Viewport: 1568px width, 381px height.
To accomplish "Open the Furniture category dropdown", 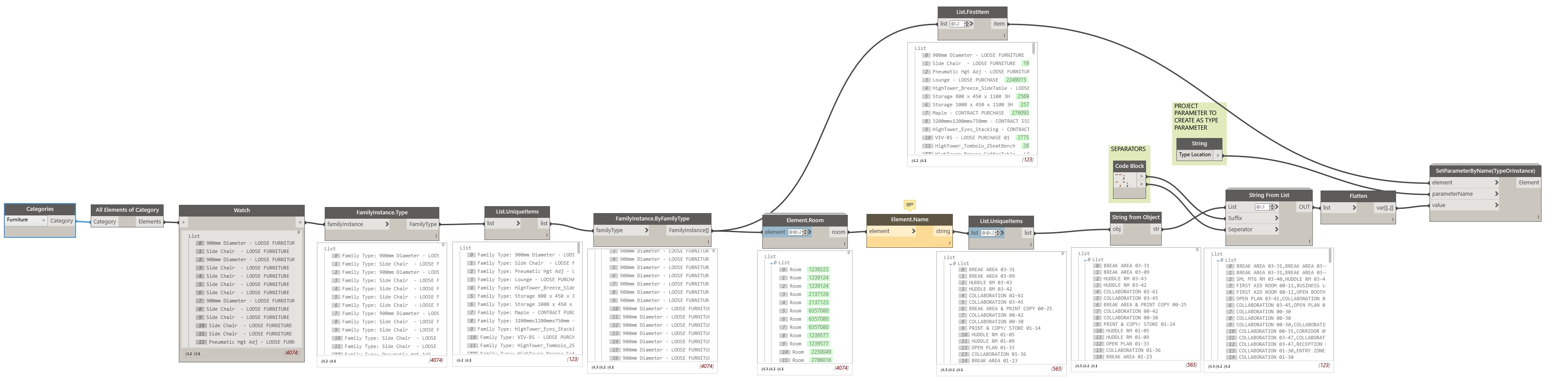I will pyautogui.click(x=26, y=220).
